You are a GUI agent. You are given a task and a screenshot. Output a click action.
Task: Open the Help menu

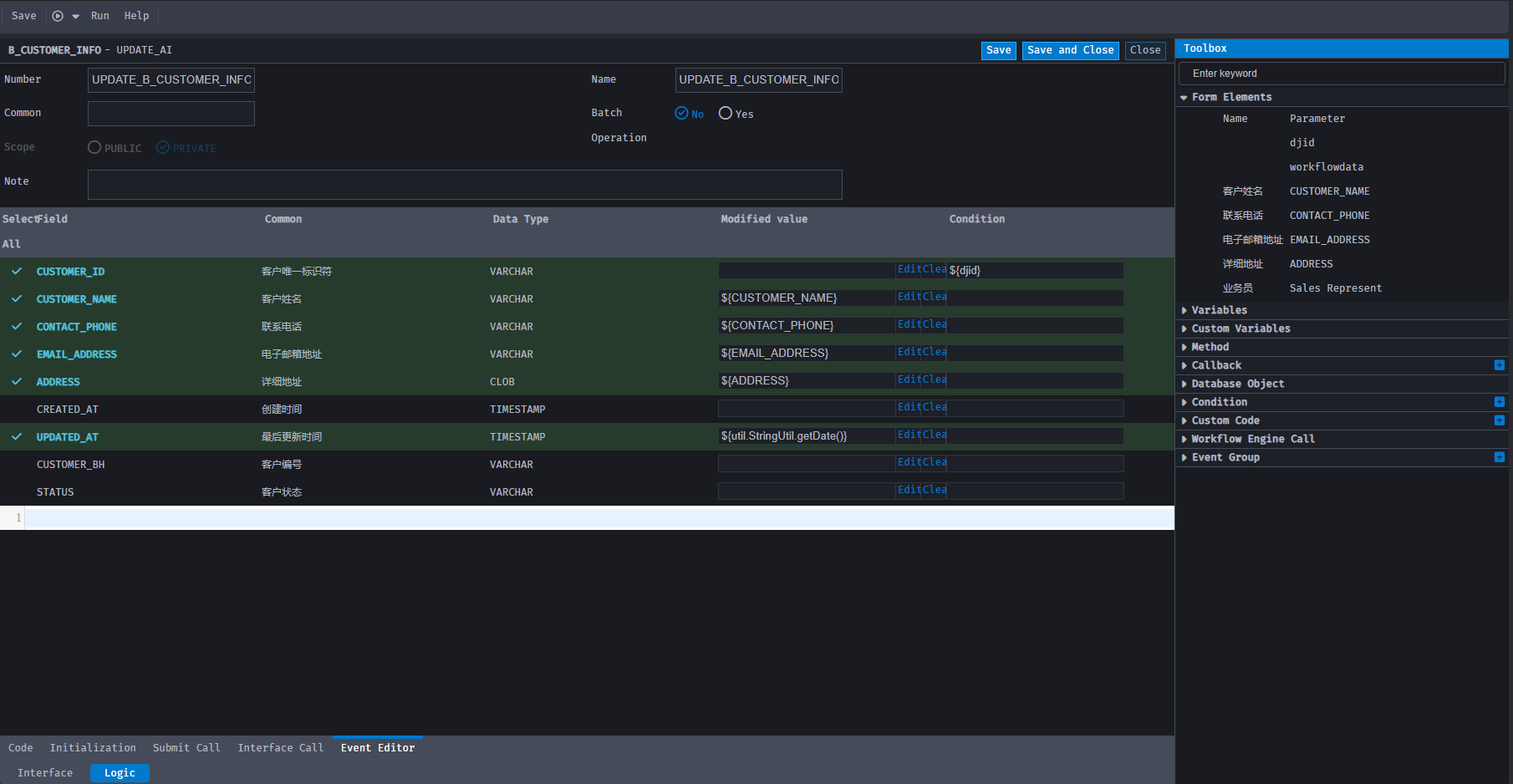136,16
